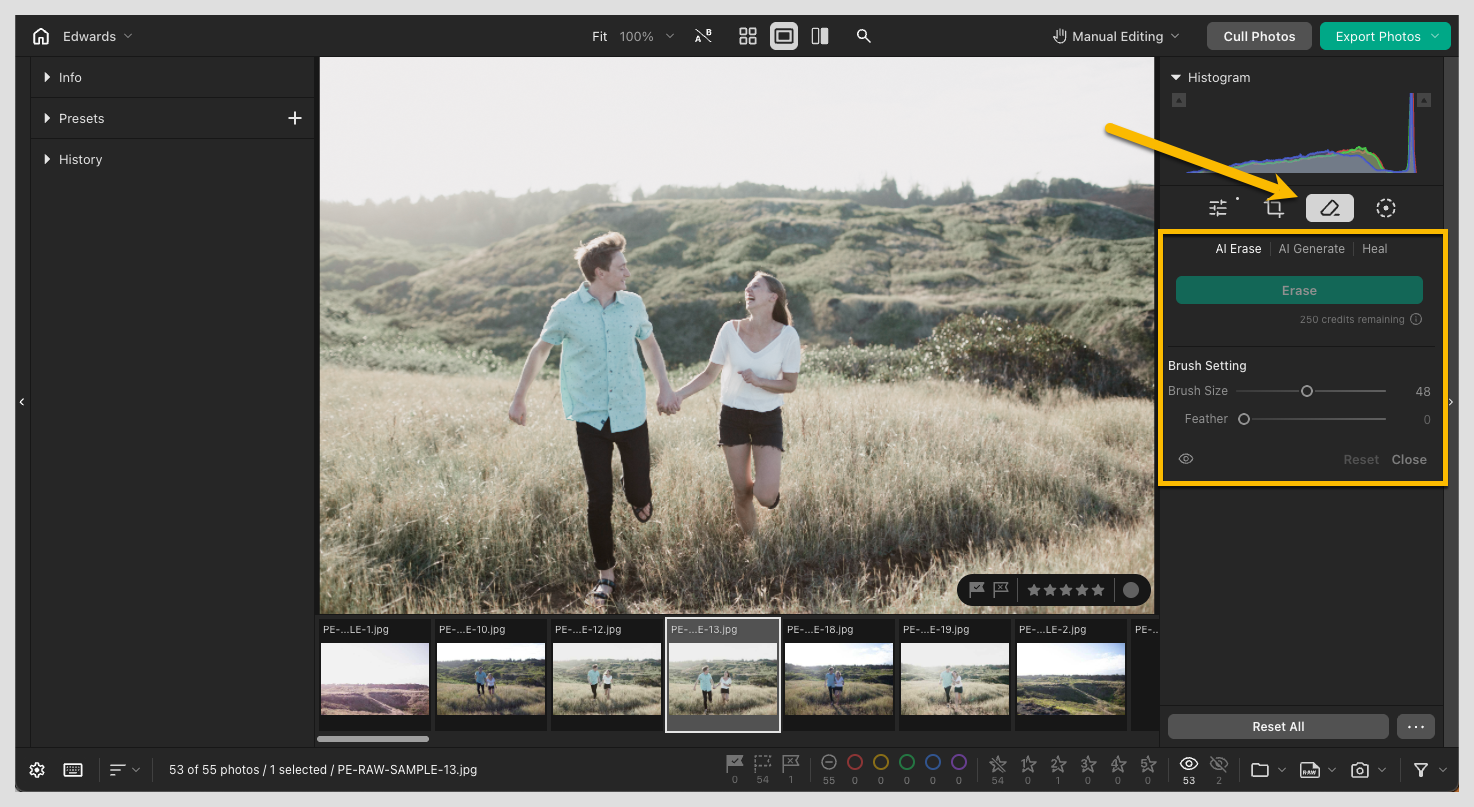This screenshot has width=1474, height=807.
Task: Toggle erase mask visibility eye
Action: tap(1186, 459)
